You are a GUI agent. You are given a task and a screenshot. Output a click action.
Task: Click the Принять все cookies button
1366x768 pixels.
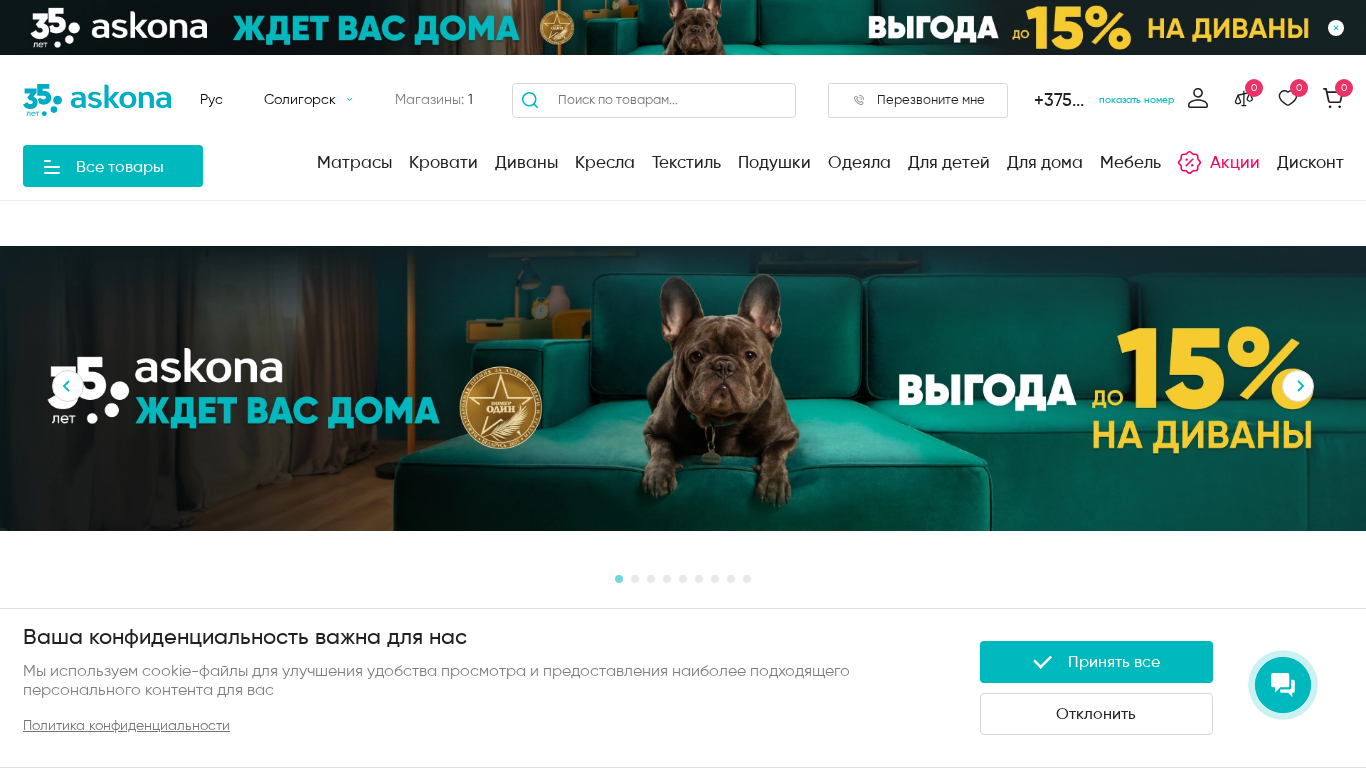point(1096,662)
